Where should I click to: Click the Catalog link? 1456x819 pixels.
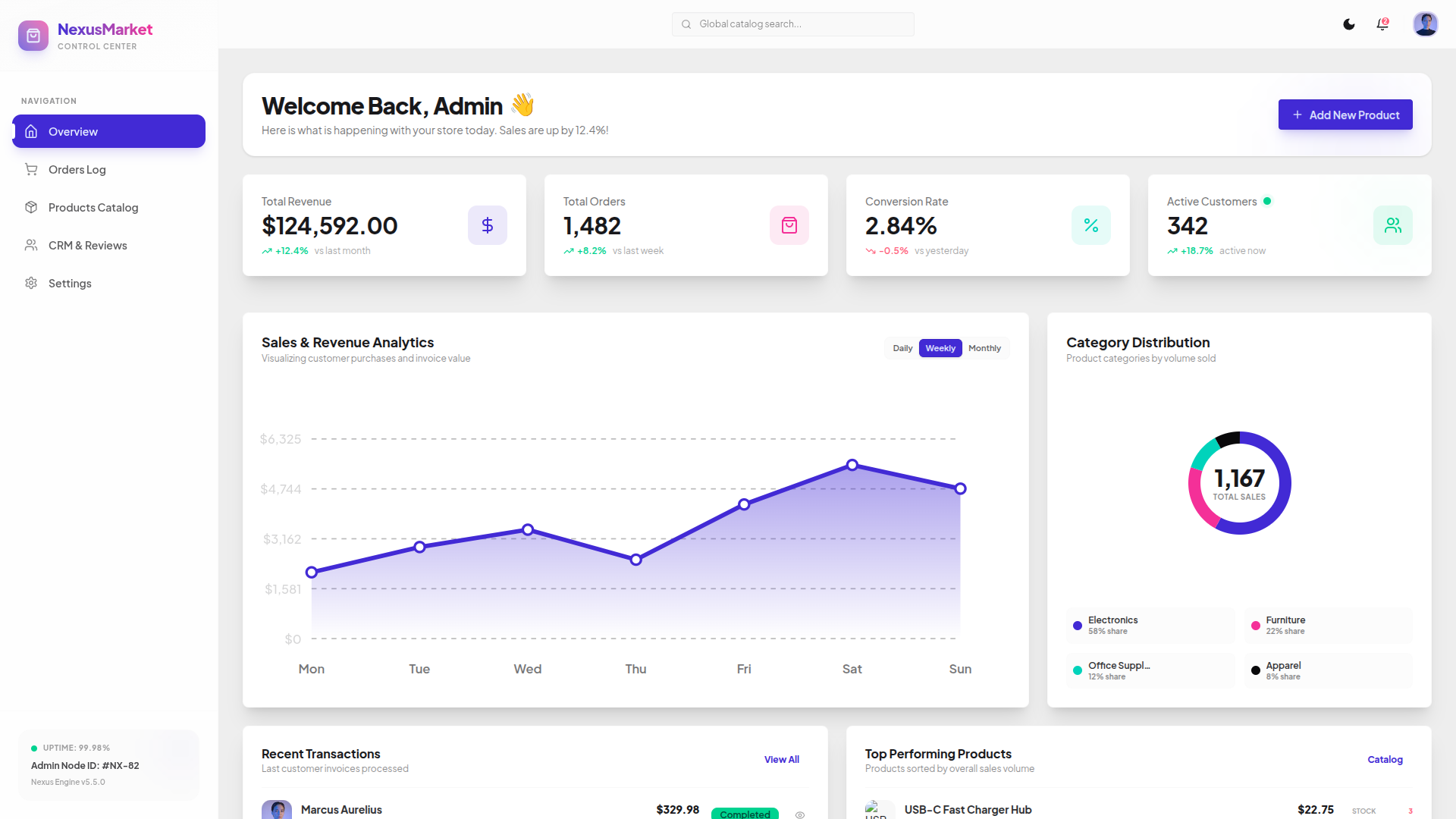coord(1385,759)
